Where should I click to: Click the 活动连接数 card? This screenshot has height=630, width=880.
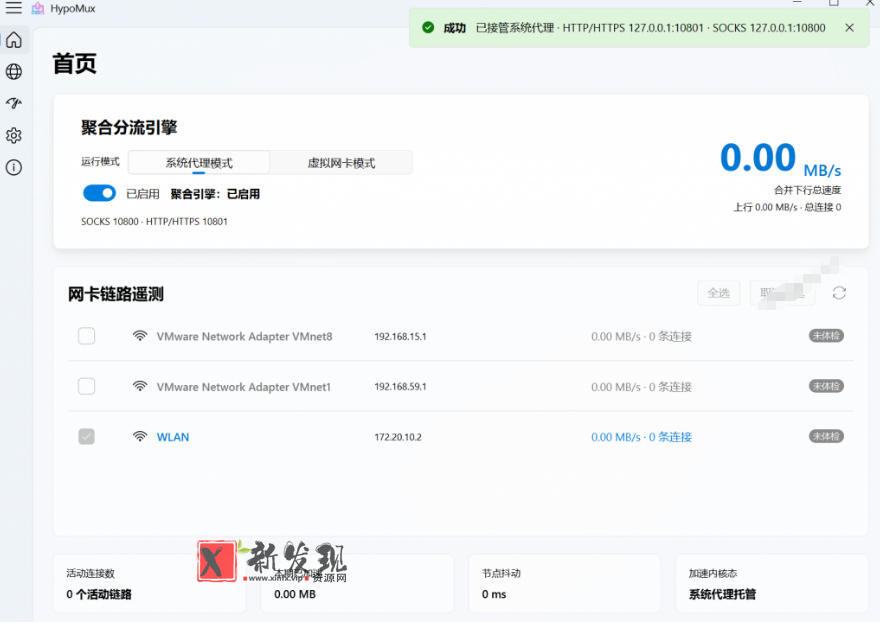(149, 583)
